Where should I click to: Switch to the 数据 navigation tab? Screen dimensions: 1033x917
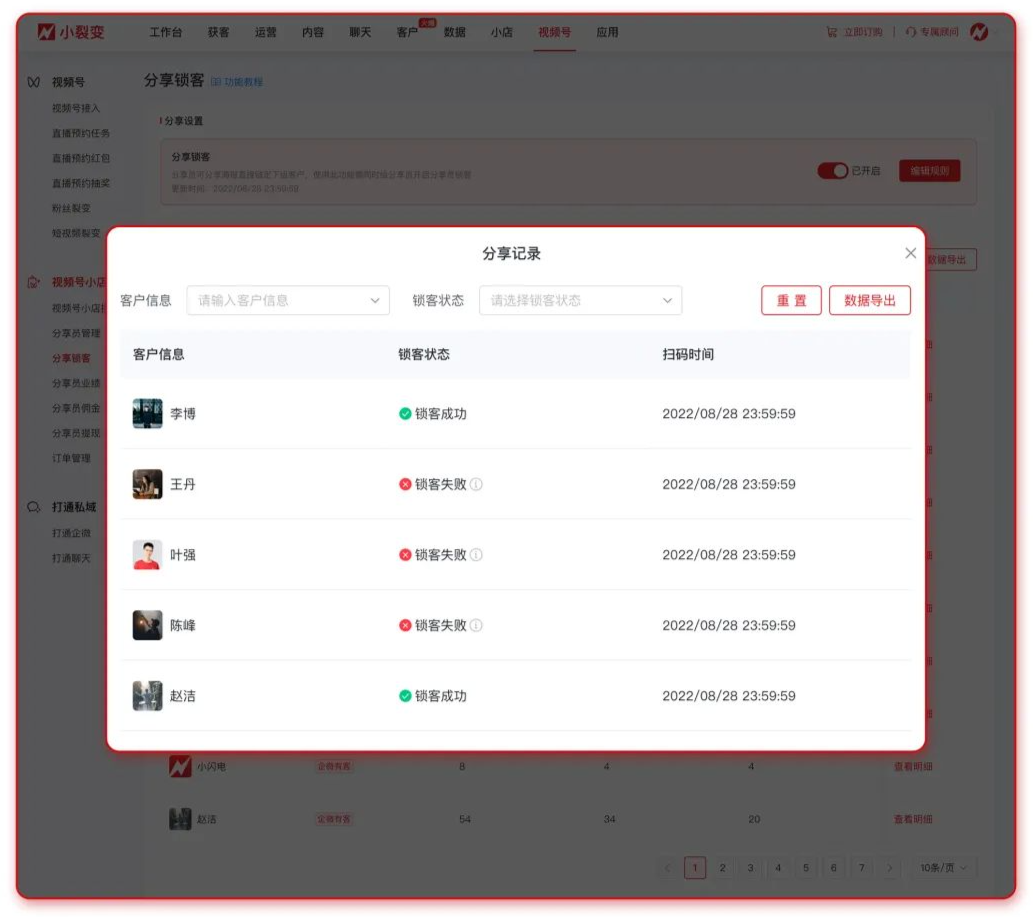[454, 31]
